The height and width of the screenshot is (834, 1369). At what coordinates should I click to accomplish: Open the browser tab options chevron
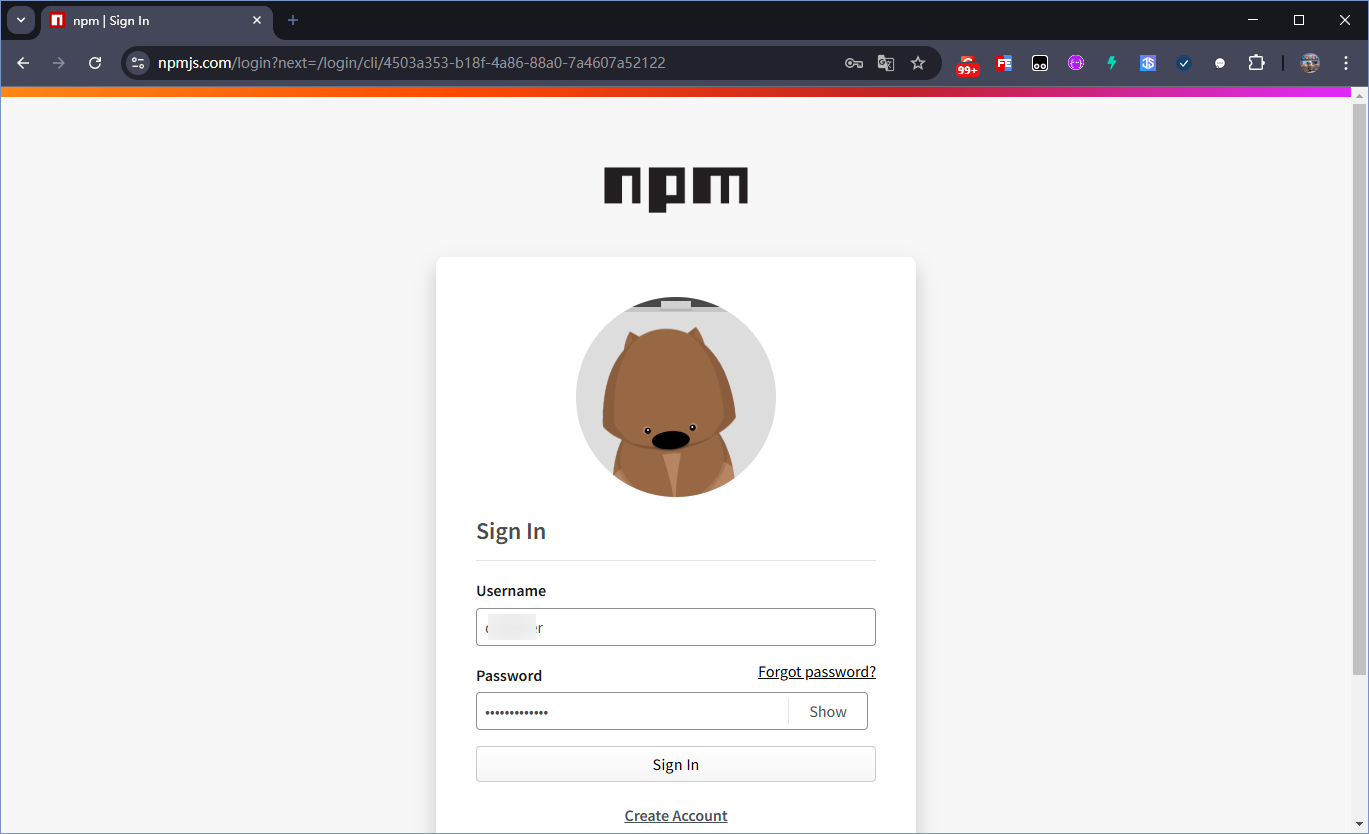click(x=21, y=20)
